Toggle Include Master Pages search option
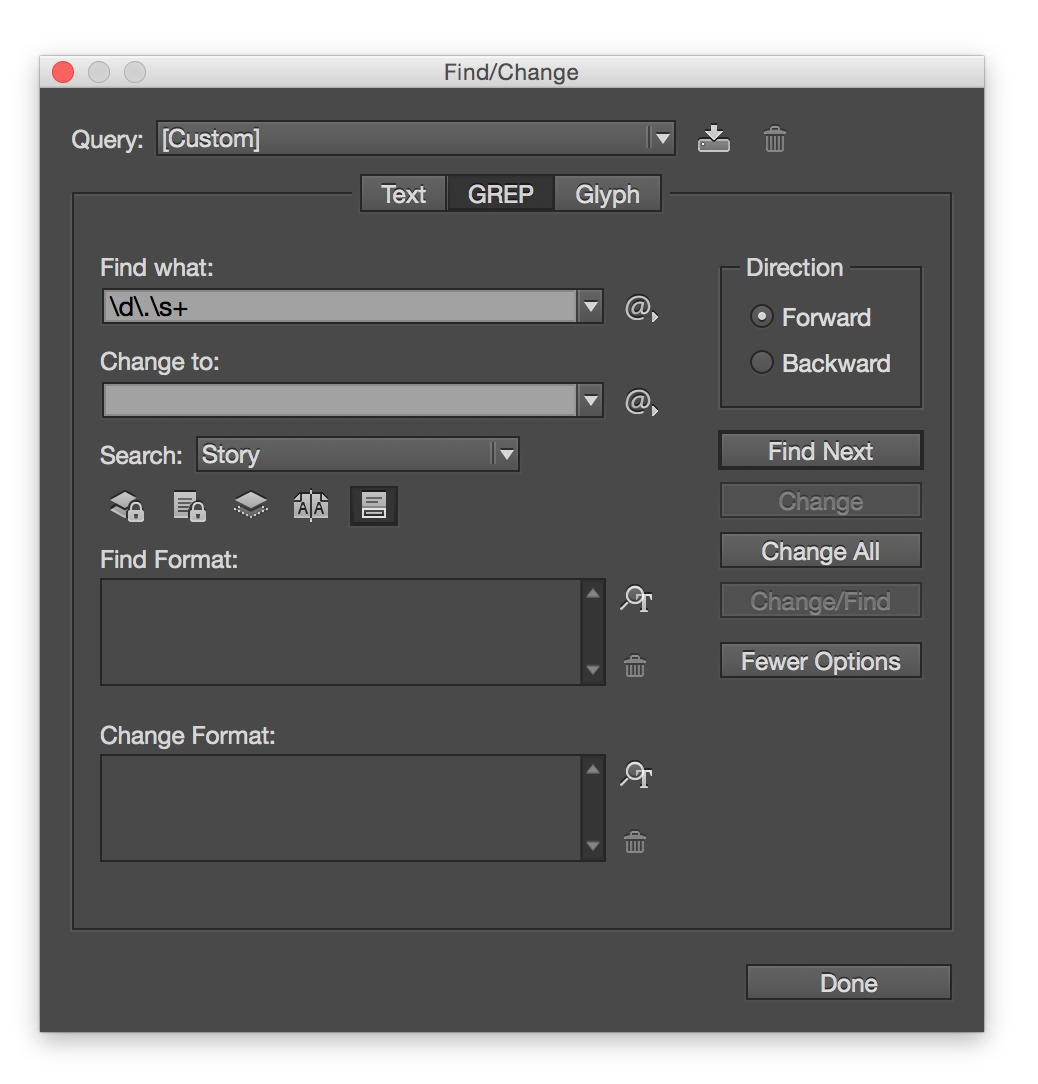 [310, 507]
